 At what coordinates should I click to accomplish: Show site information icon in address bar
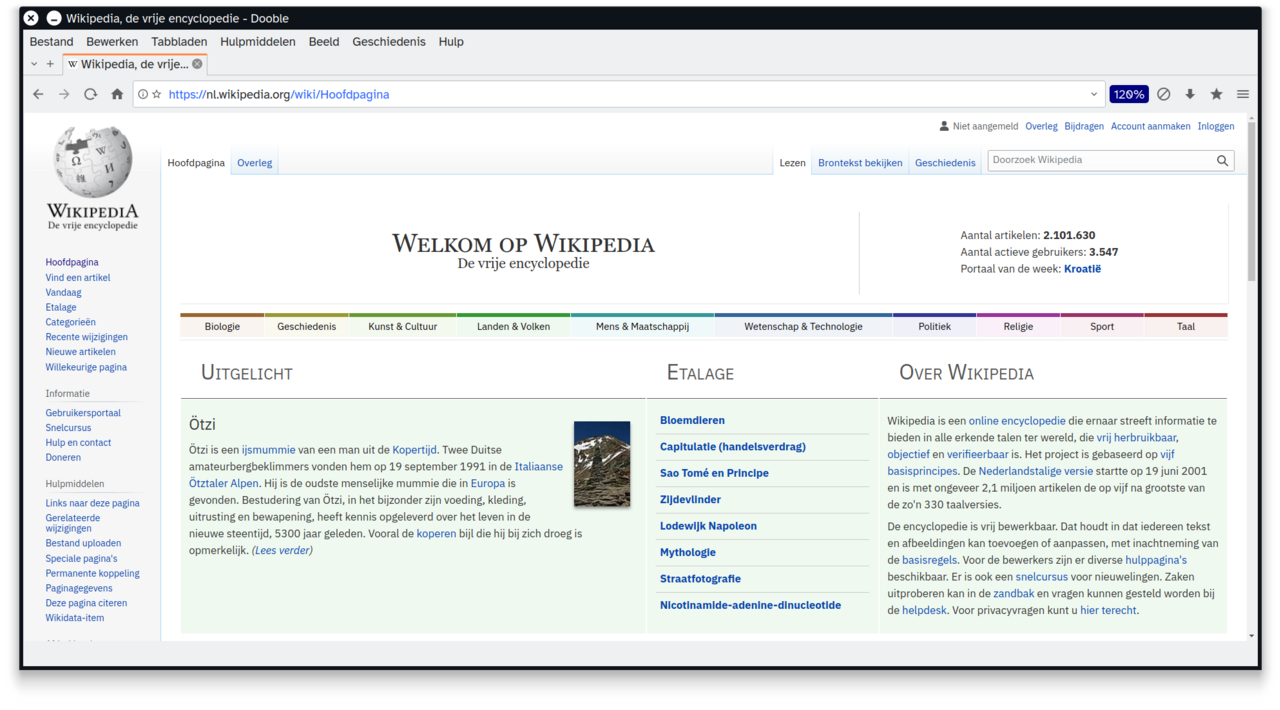(143, 94)
